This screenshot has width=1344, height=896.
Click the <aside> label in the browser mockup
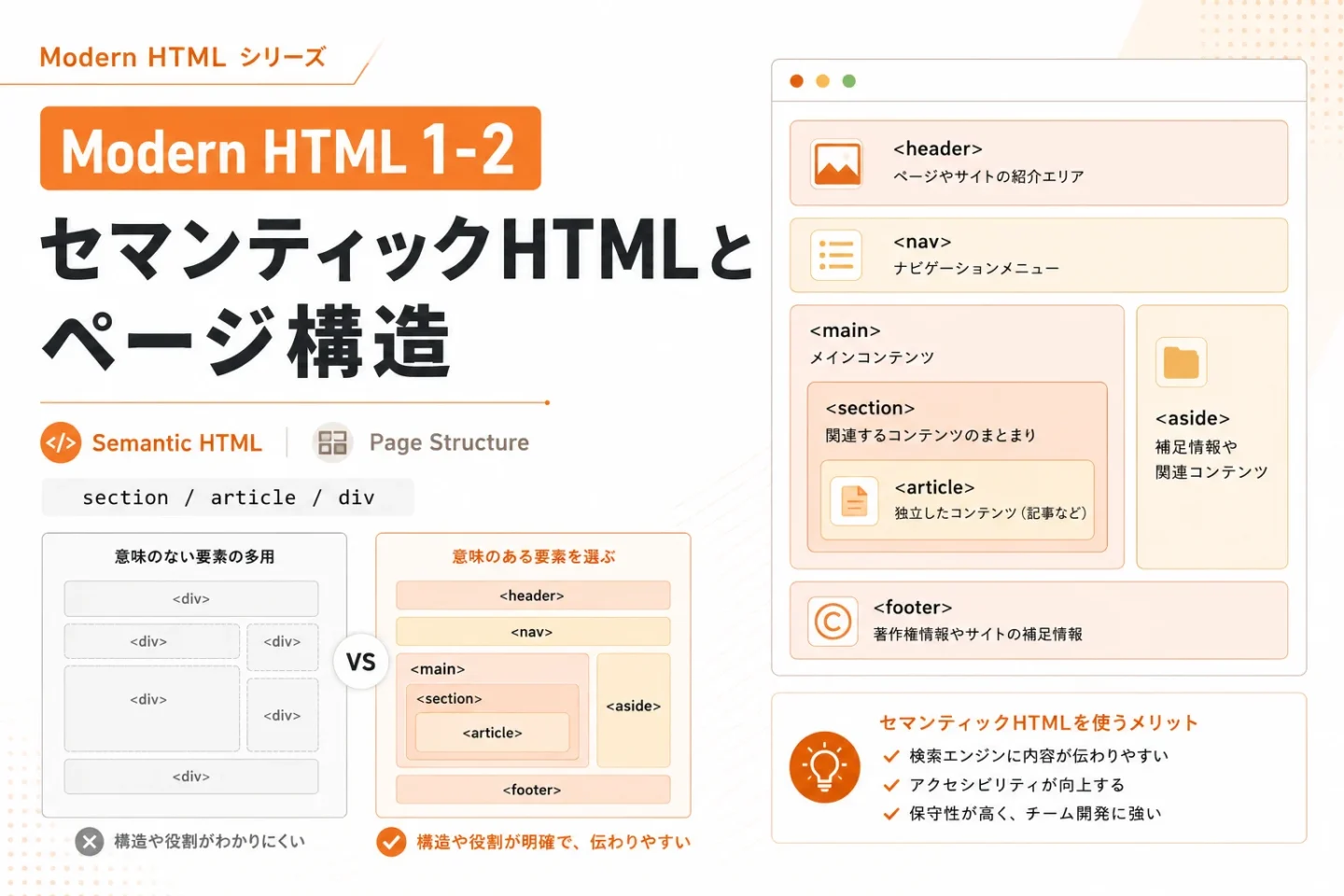[1193, 418]
